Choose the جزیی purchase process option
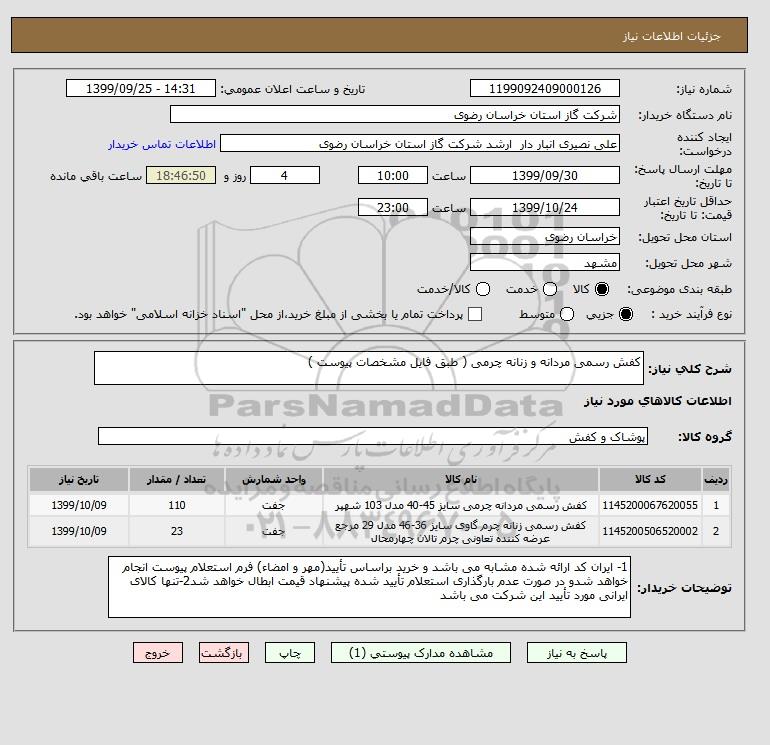Image resolution: width=770 pixels, height=745 pixels. tap(626, 314)
